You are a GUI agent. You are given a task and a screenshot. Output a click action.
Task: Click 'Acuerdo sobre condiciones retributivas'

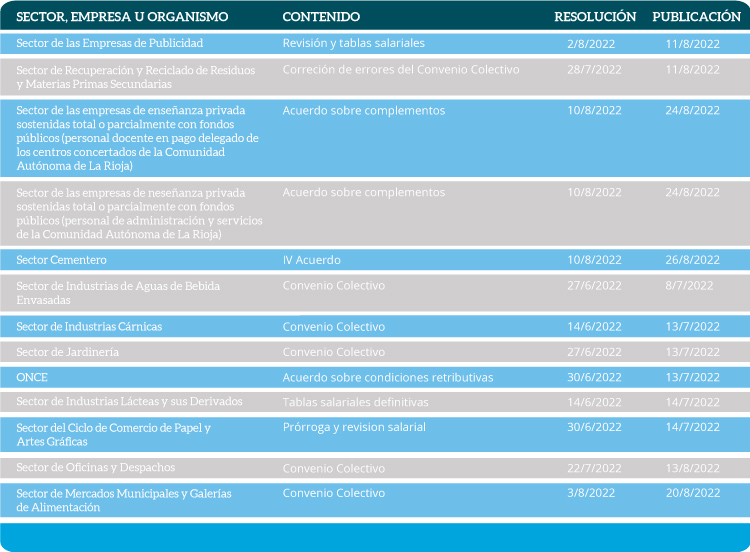[x=387, y=377]
